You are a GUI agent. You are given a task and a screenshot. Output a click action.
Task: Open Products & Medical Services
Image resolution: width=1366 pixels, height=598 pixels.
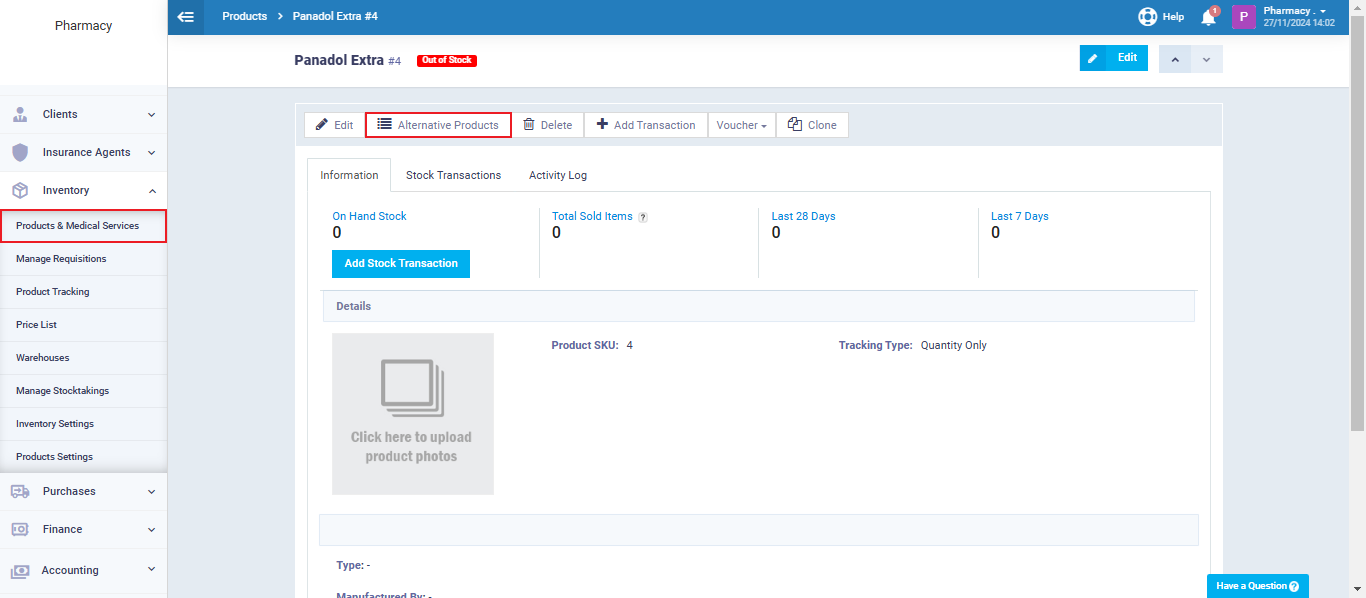point(83,226)
